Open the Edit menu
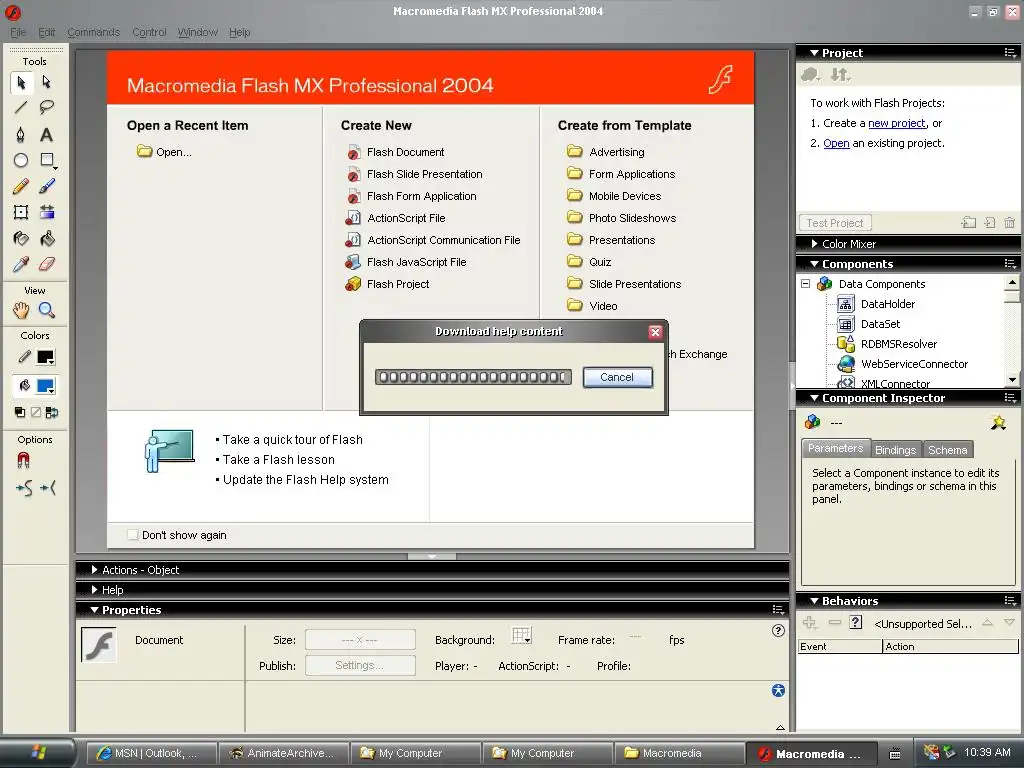 tap(46, 32)
